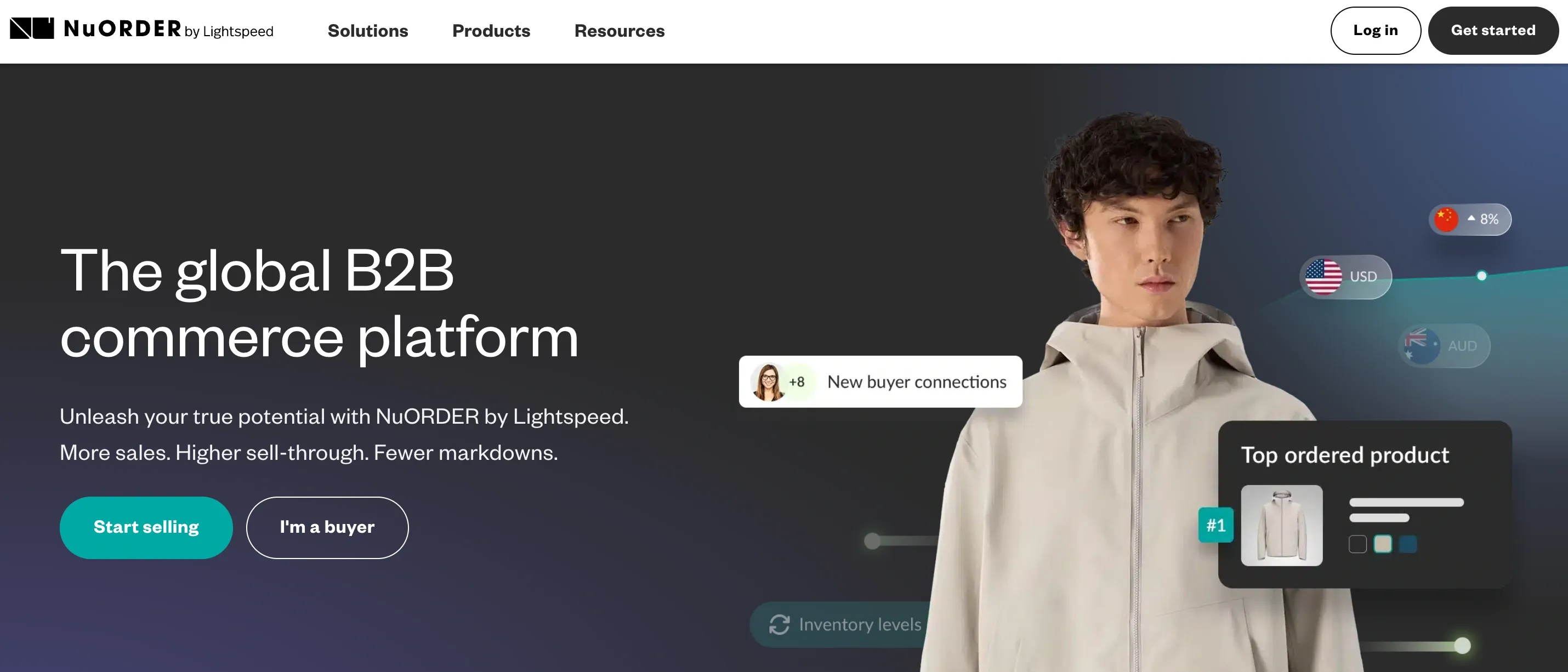Open the Solutions menu

[x=368, y=31]
